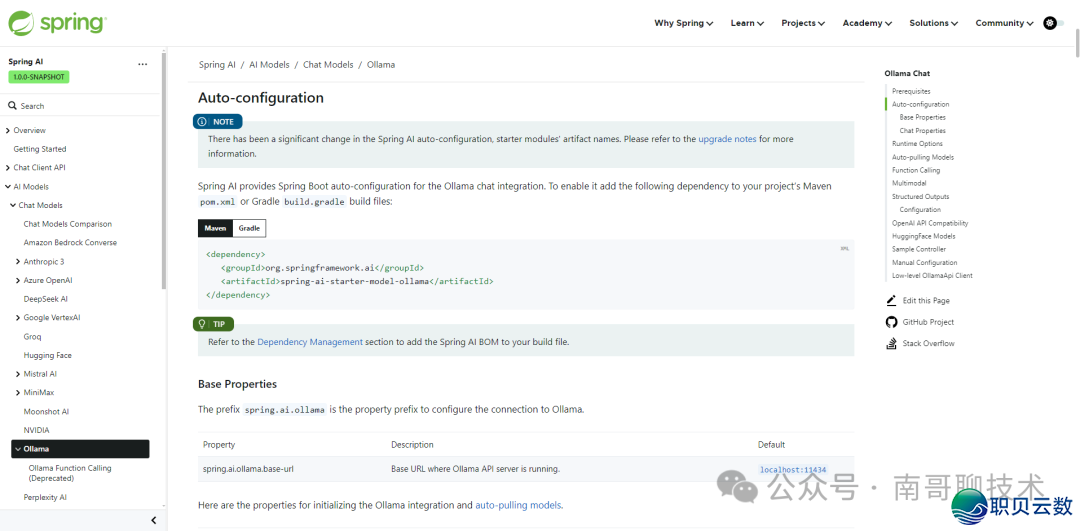Toggle the dark mode theme switch
The height and width of the screenshot is (531, 1080).
pos(1054,23)
